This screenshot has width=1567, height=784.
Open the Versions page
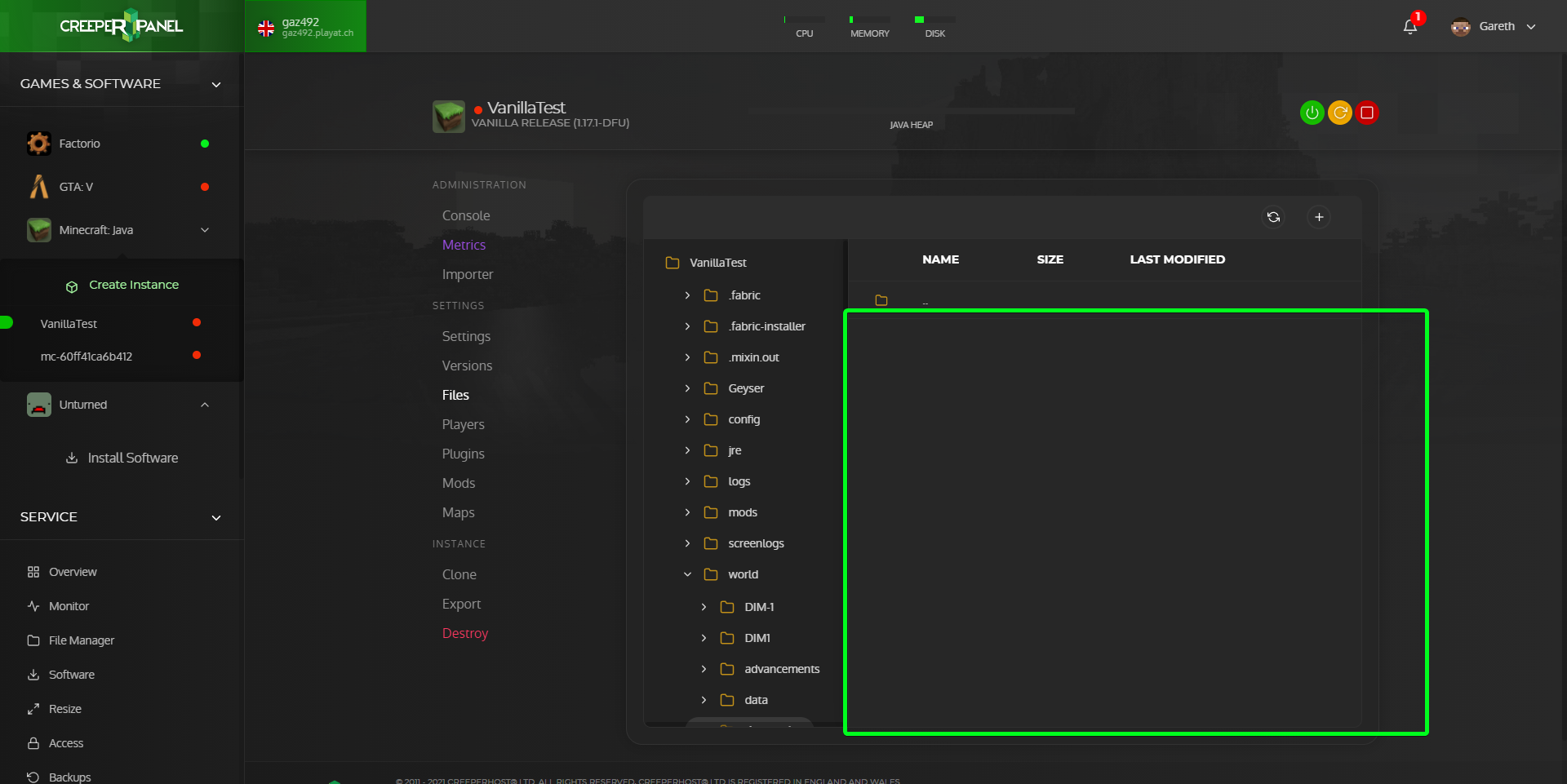467,365
